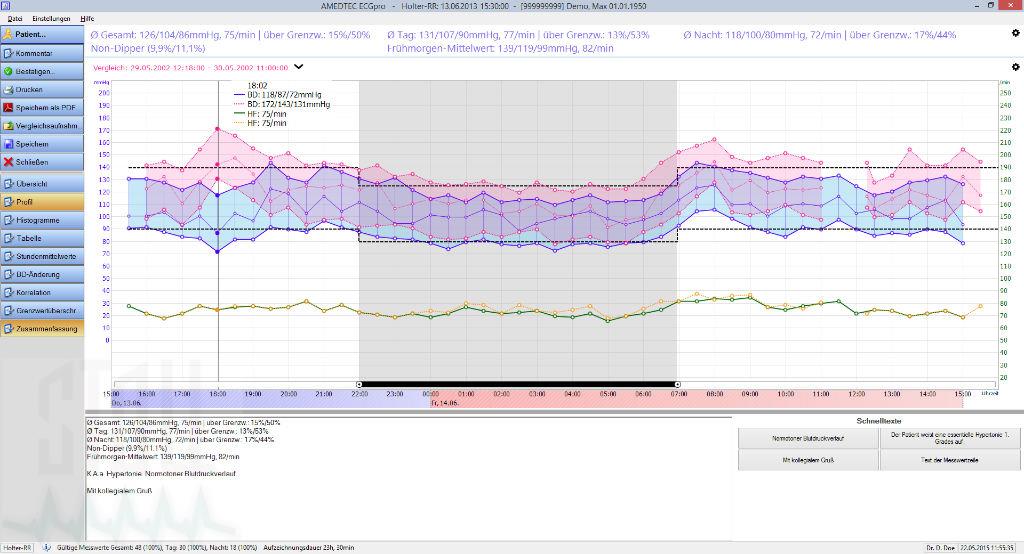The width and height of the screenshot is (1024, 554).
Task: Open the gear settings for the summary header
Action: click(x=1016, y=32)
